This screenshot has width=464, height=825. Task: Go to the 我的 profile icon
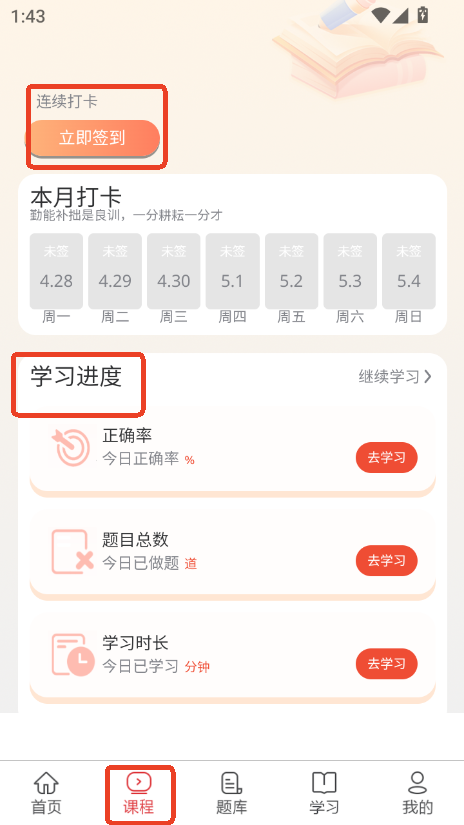coord(417,783)
